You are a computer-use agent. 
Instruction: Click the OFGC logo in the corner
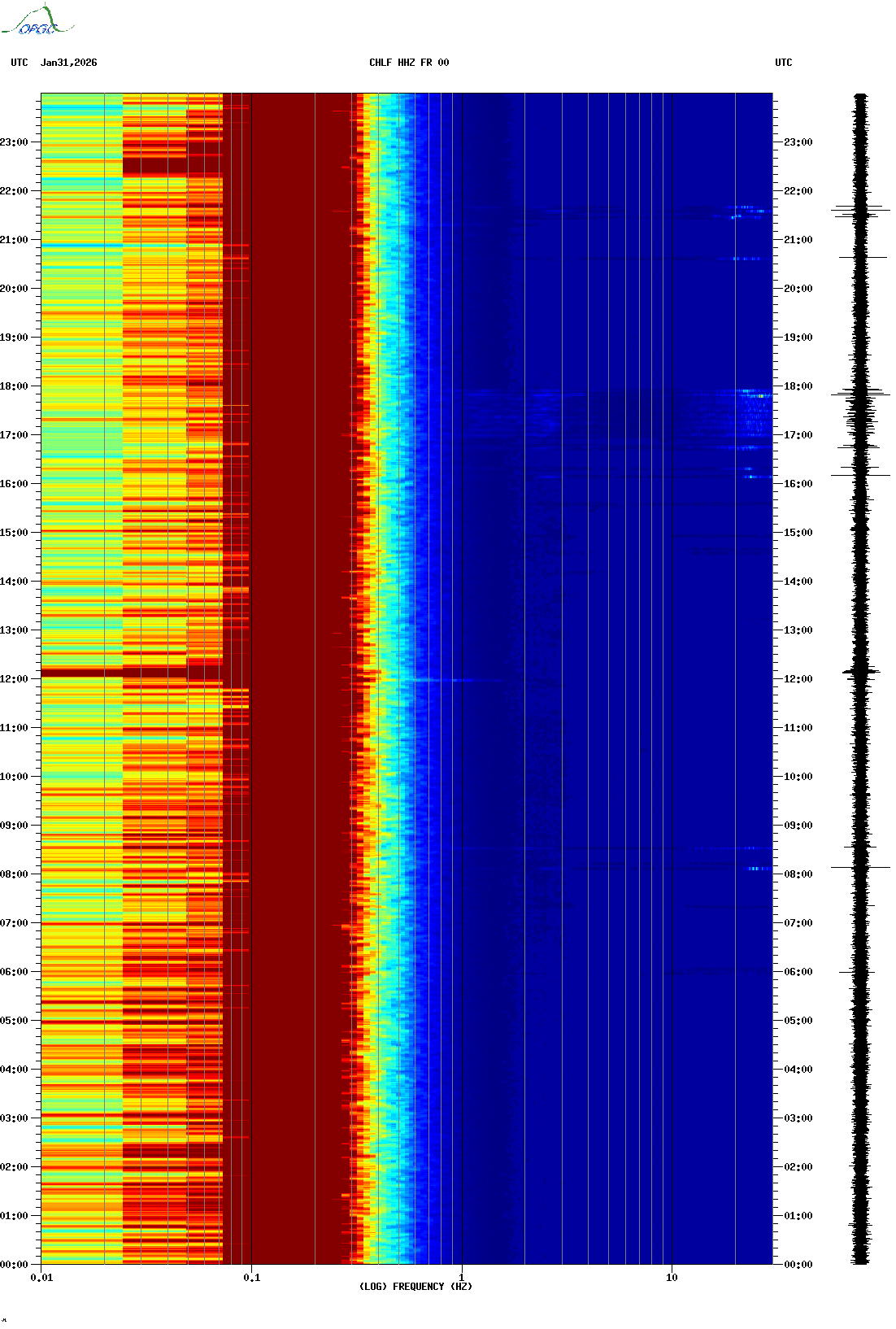(x=37, y=21)
